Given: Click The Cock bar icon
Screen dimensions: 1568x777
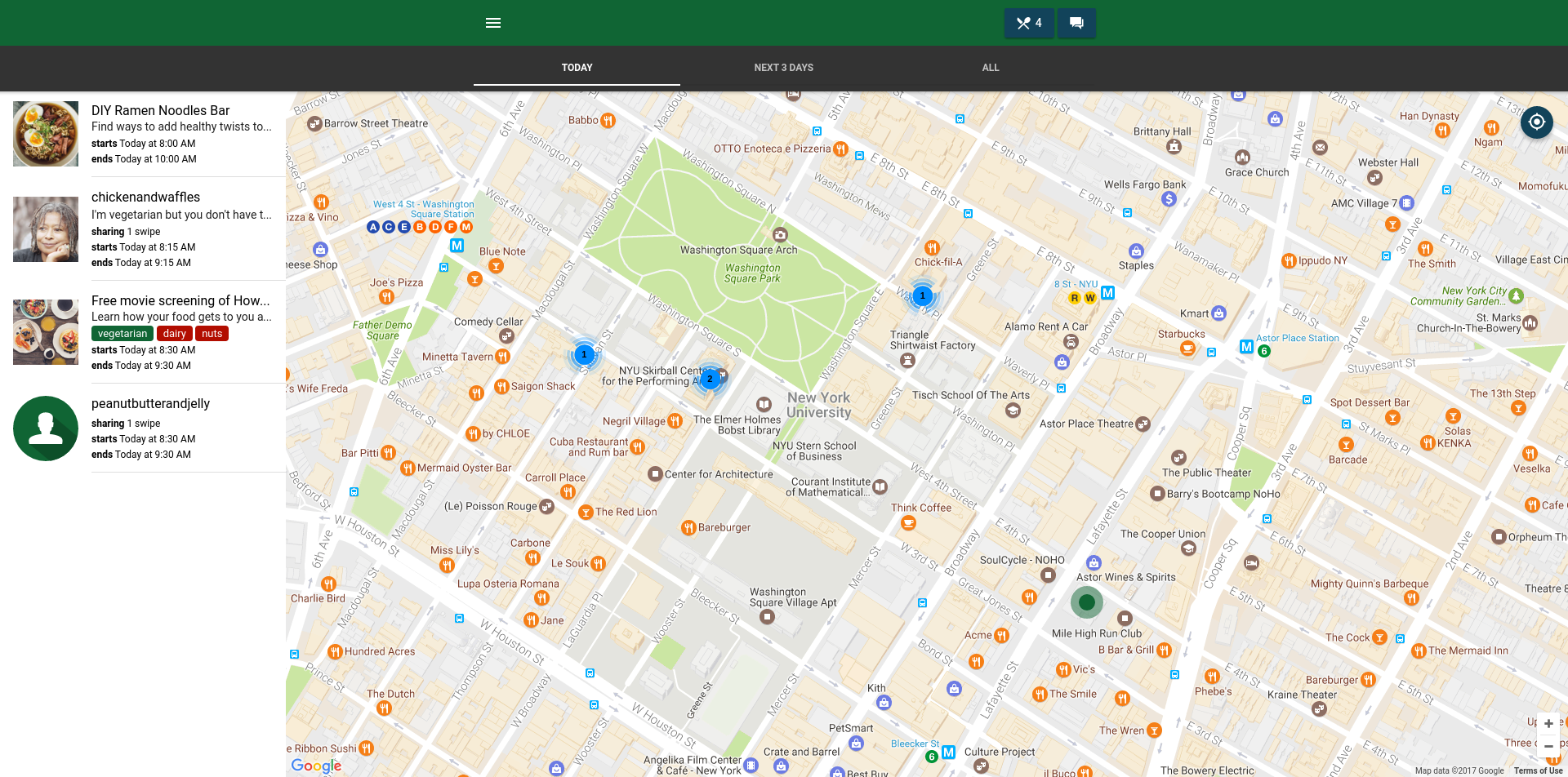Looking at the screenshot, I should click(x=1380, y=637).
